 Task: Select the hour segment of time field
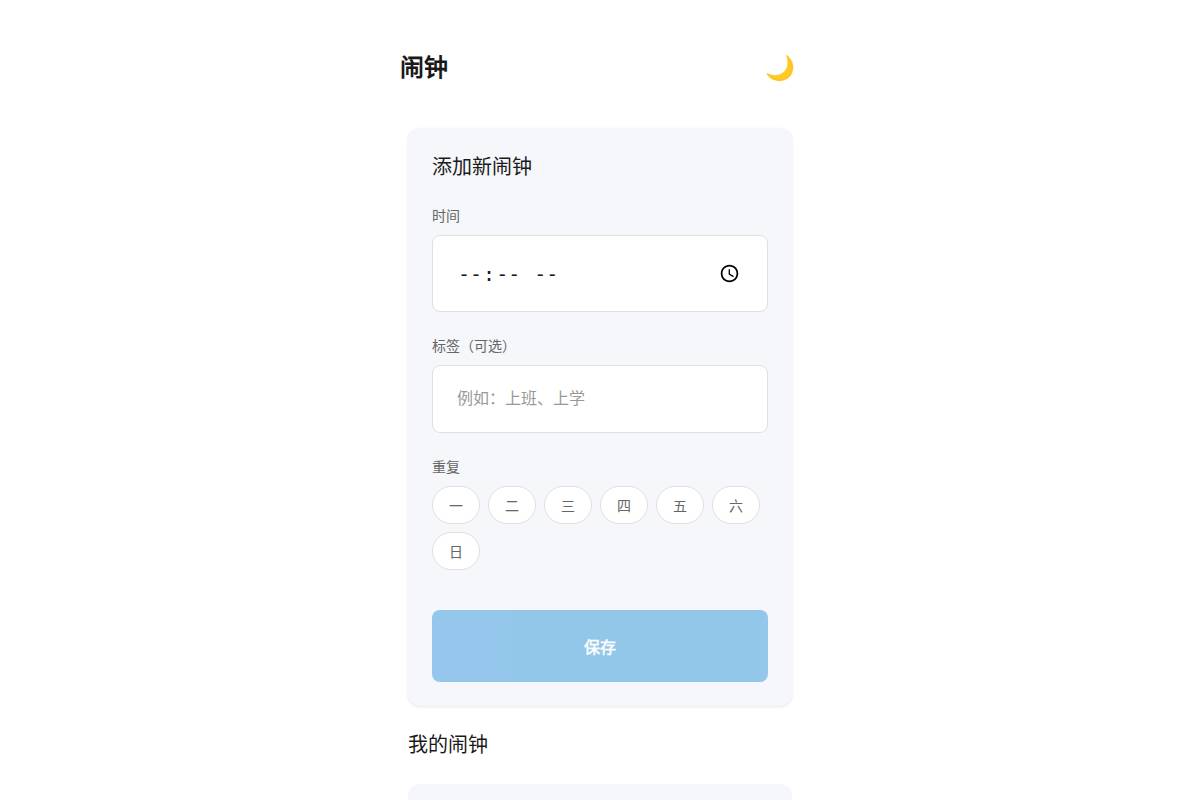[x=470, y=274]
